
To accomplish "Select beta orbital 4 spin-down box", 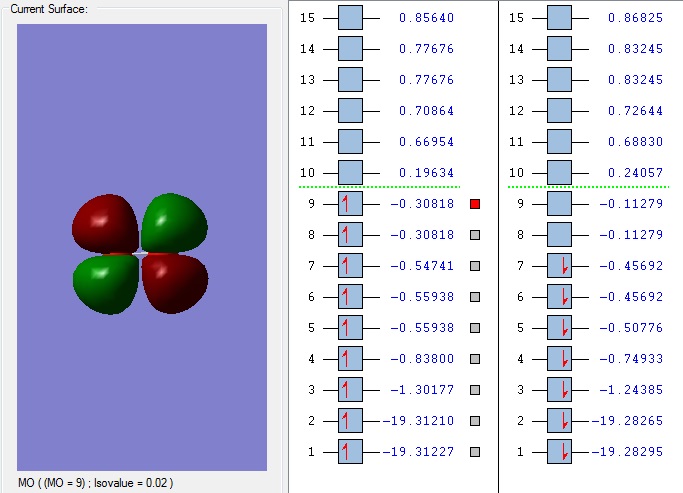I will pos(559,359).
